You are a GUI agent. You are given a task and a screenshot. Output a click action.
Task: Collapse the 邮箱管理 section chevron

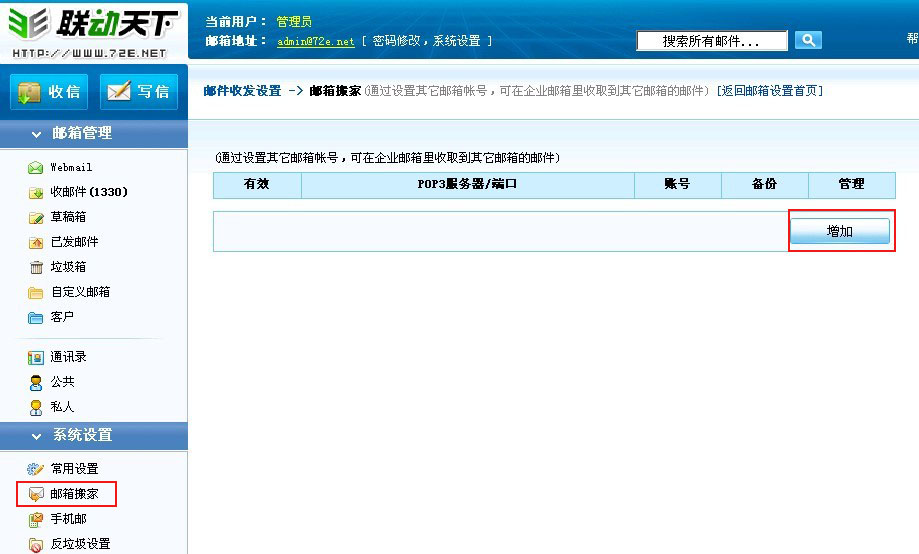point(36,134)
